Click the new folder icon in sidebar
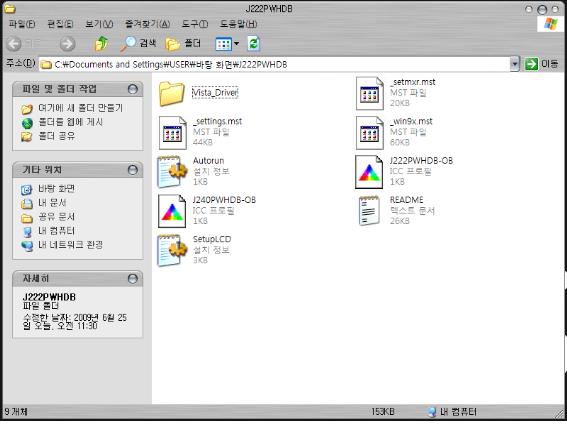The image size is (567, 425). [27, 109]
